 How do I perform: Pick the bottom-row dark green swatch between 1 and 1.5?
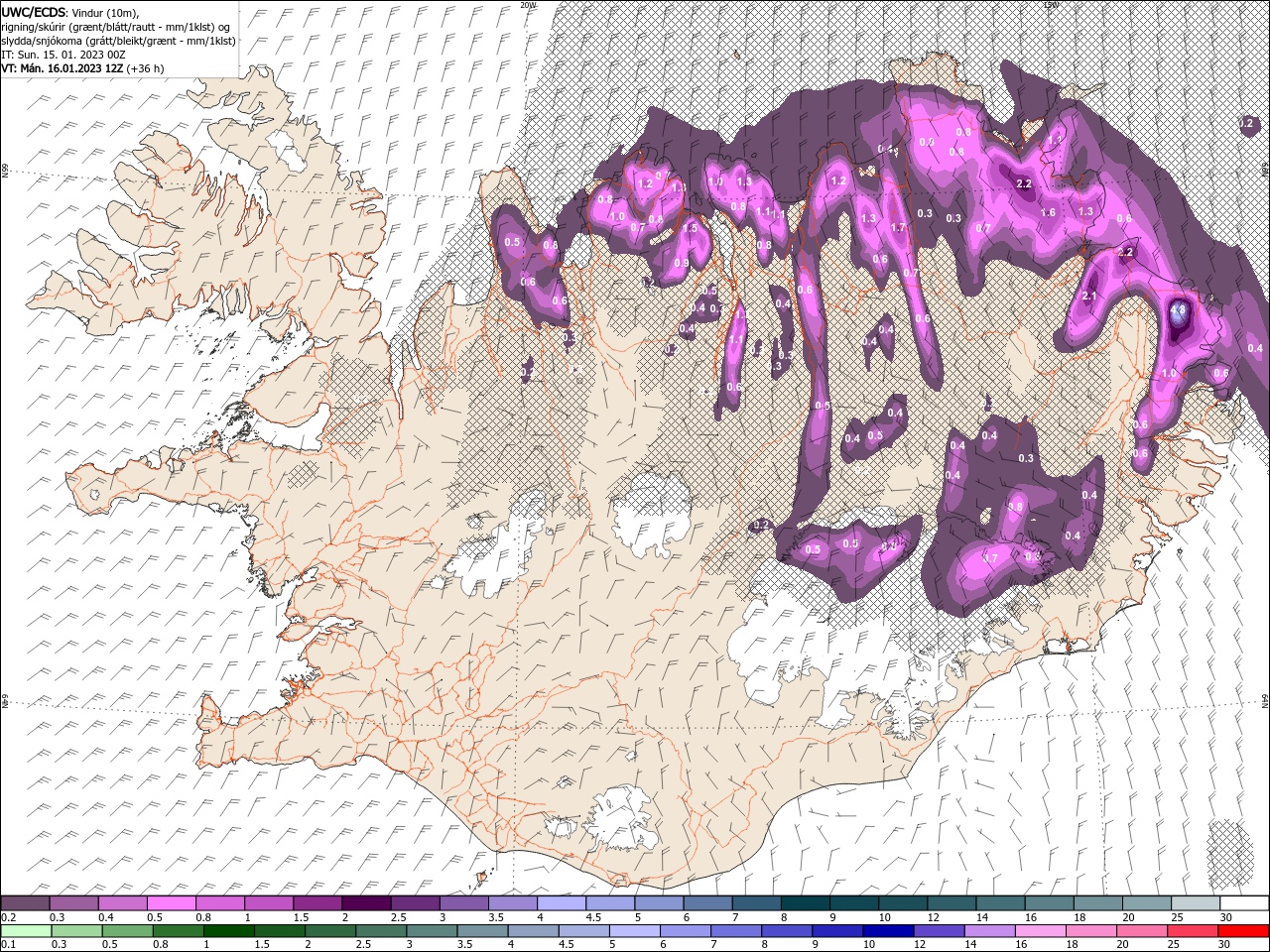pos(229,932)
